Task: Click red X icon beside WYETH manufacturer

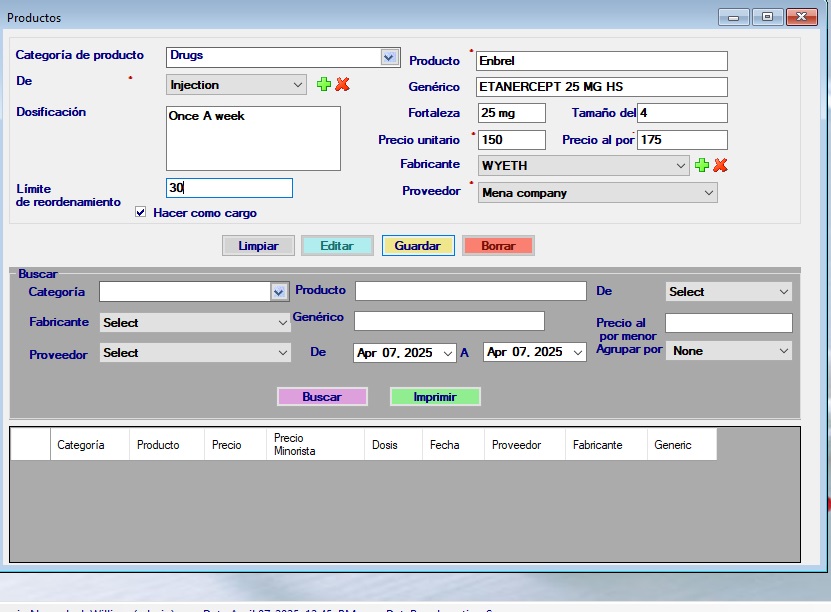Action: coord(720,165)
